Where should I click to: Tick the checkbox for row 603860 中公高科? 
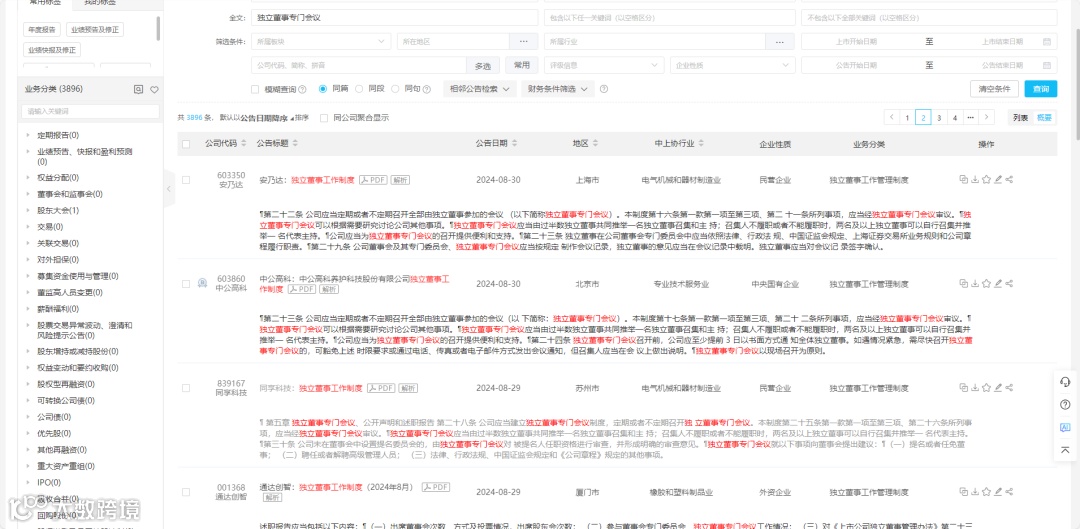tap(186, 284)
